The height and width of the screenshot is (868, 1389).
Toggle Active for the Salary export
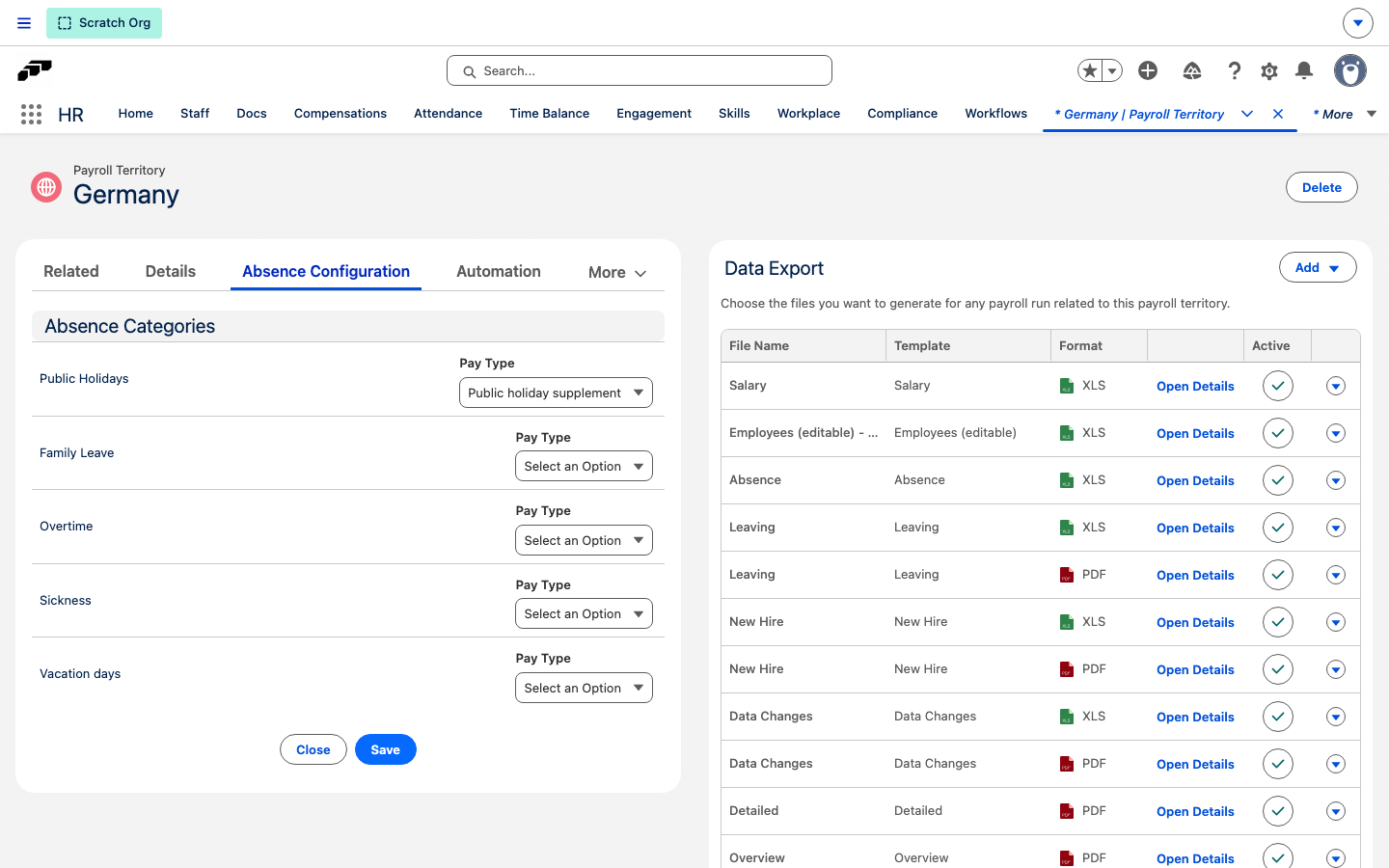click(1278, 386)
